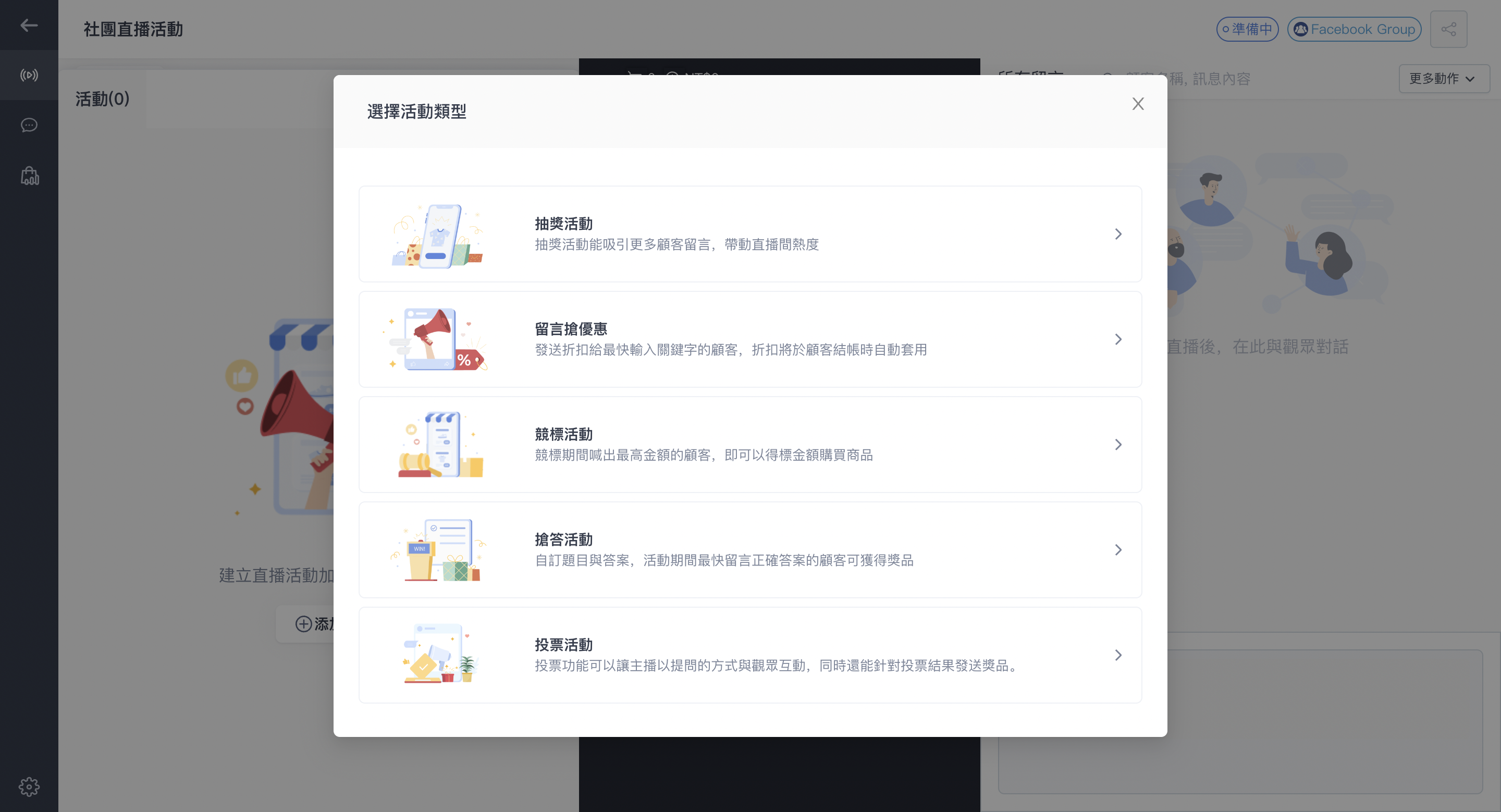This screenshot has width=1501, height=812.
Task: Click the quiz podium WIN illustration
Action: tap(439, 550)
